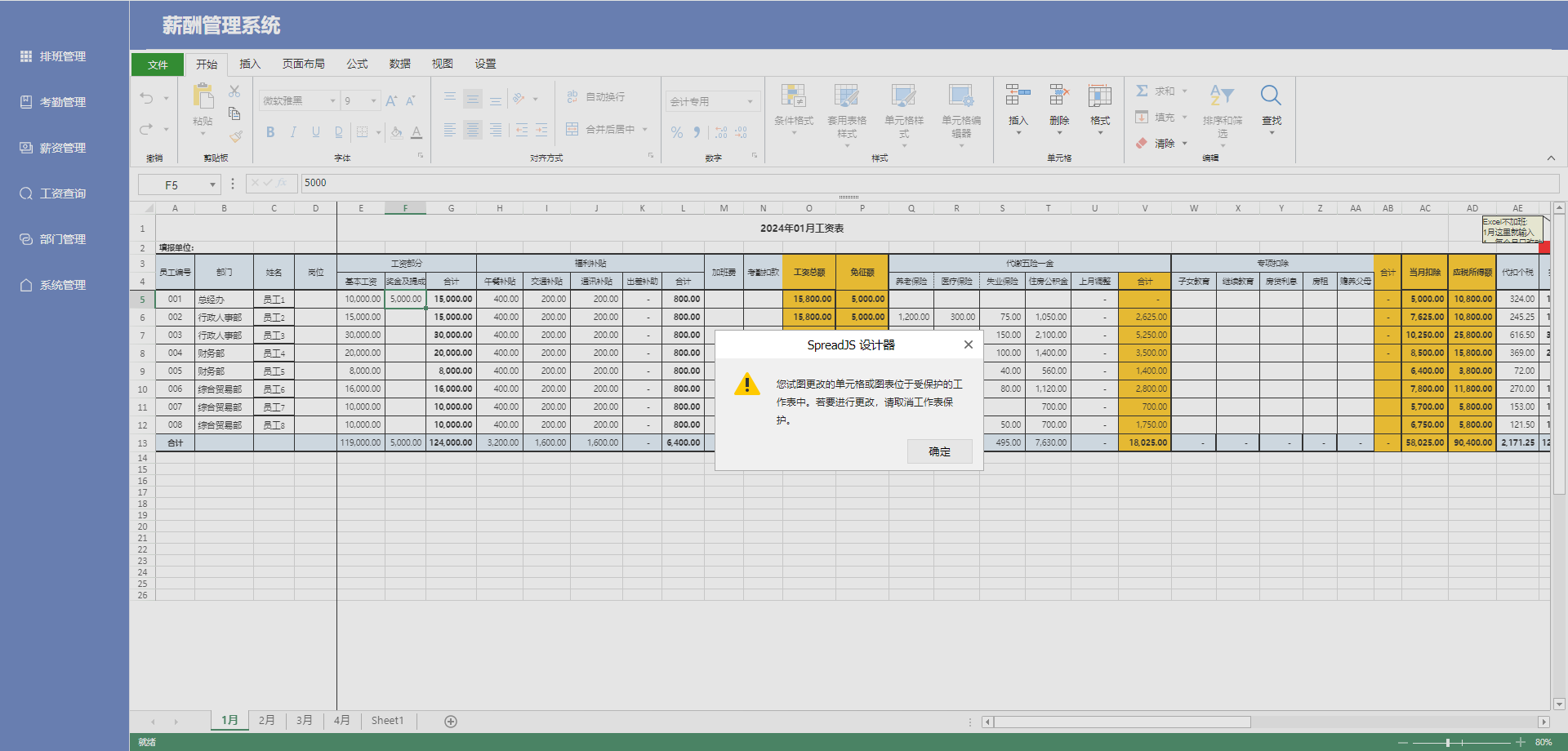The height and width of the screenshot is (751, 1568).
Task: Switch to the 2月 sheet tab
Action: 267,720
